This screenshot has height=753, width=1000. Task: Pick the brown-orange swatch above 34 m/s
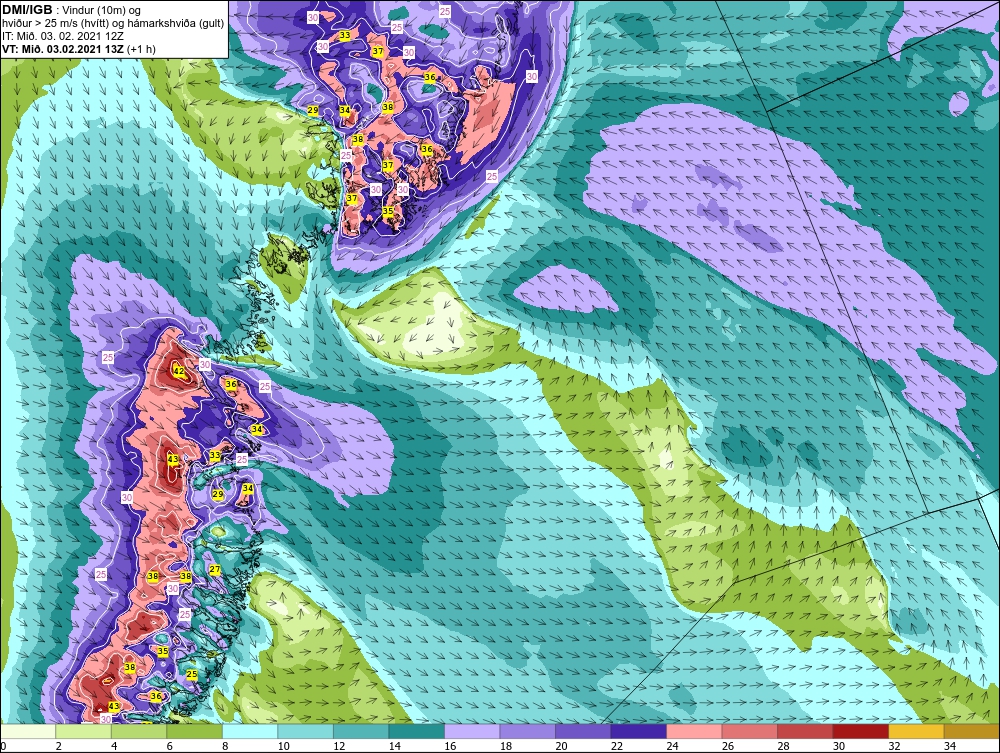(x=971, y=731)
